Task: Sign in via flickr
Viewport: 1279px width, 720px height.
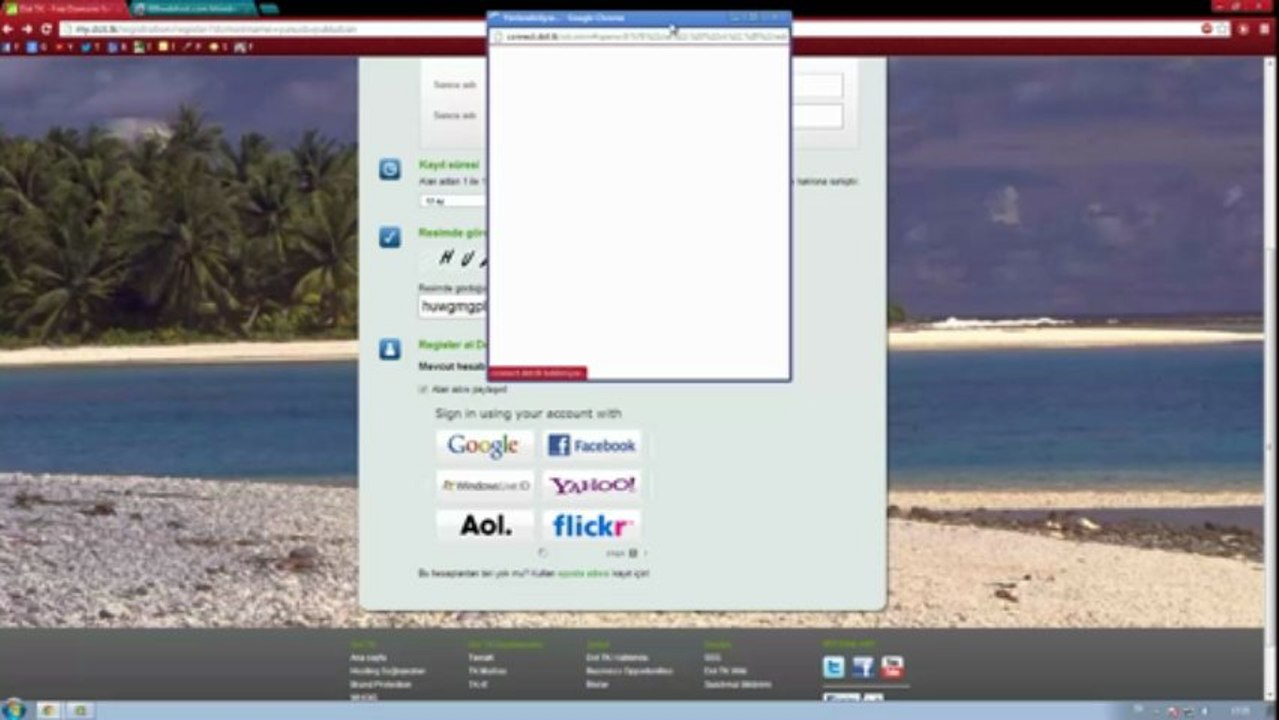Action: 592,525
